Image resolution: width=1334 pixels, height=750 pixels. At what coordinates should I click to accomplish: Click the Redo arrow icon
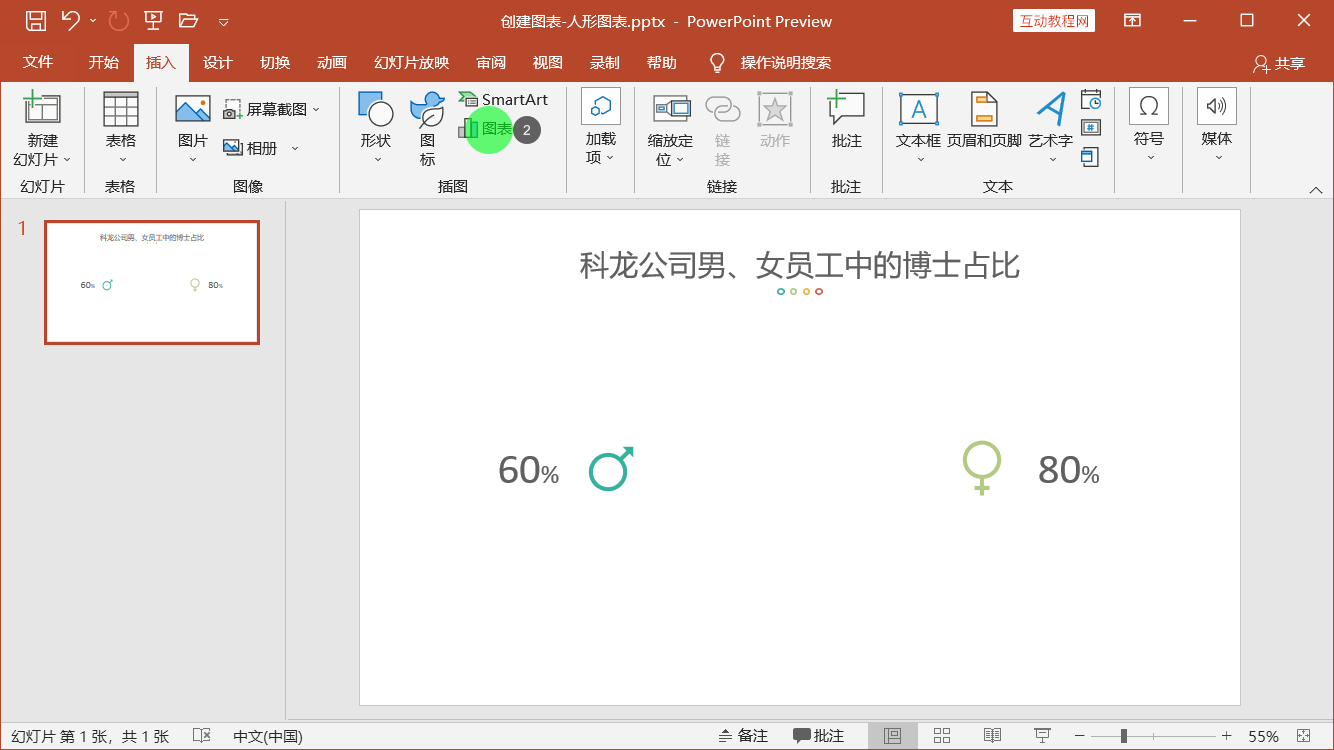coord(119,20)
